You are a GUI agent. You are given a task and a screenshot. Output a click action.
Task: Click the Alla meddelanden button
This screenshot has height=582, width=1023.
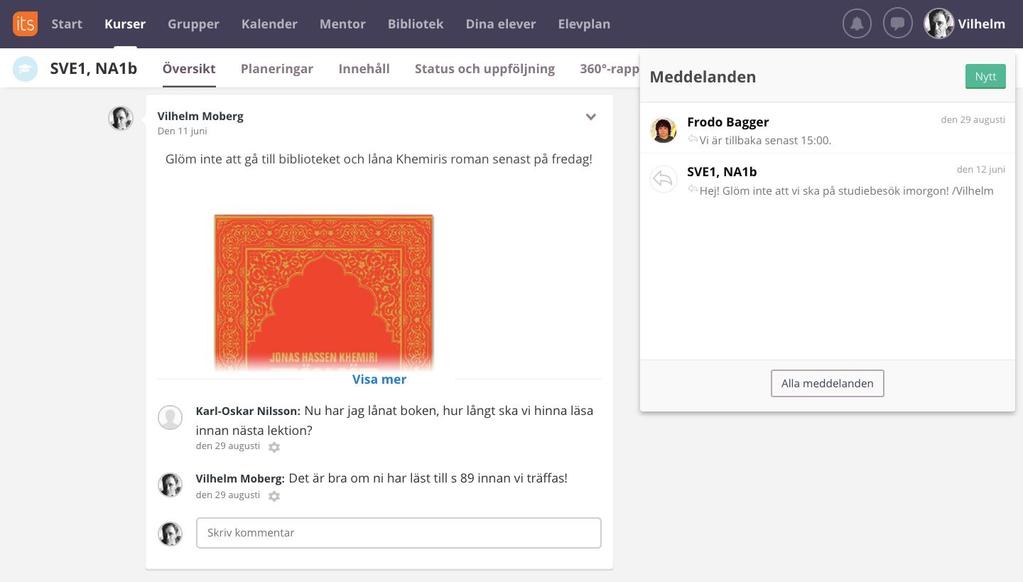pos(827,384)
